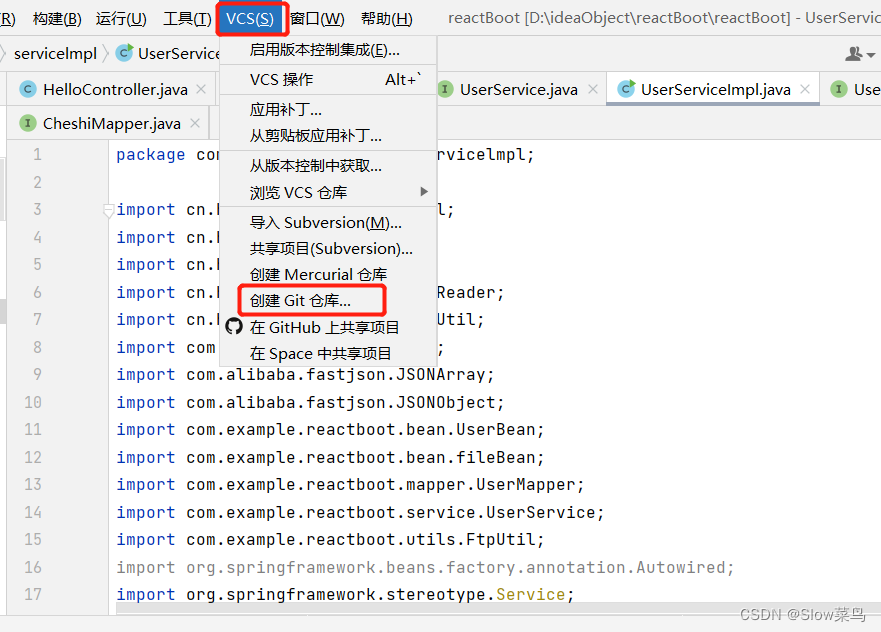Switch to UserServiceImpl.java tab
This screenshot has width=881, height=632.
click(x=715, y=89)
